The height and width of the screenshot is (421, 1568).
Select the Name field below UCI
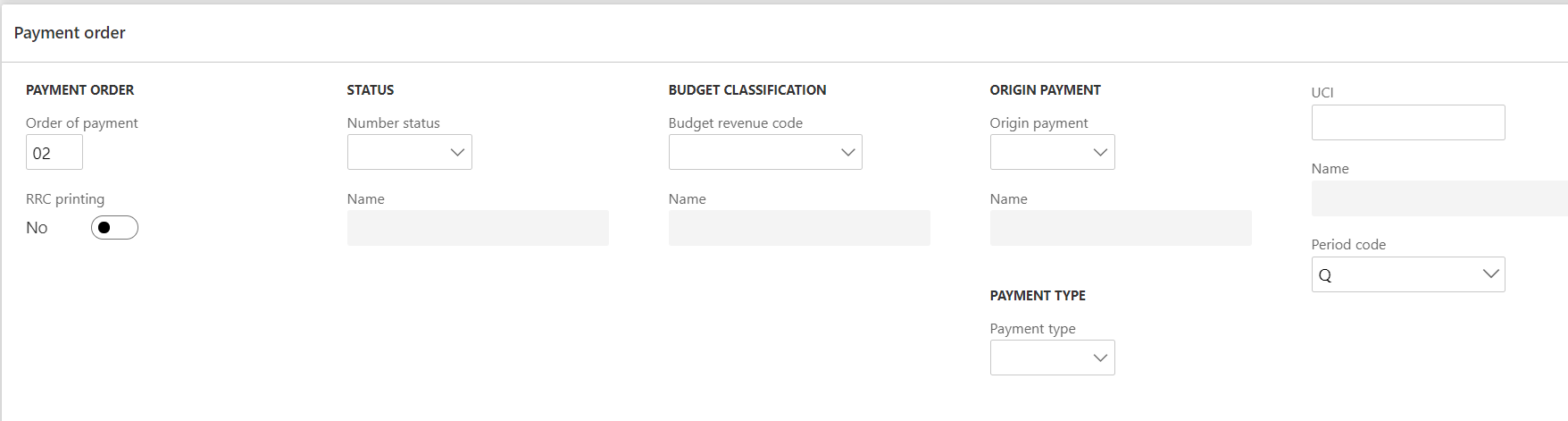1439,198
